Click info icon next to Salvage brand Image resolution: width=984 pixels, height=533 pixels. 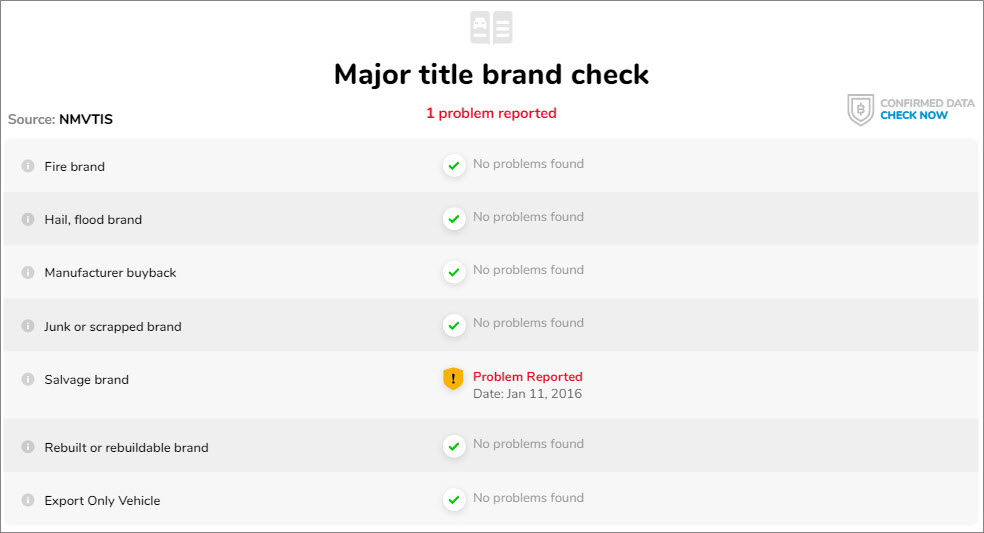pos(28,379)
